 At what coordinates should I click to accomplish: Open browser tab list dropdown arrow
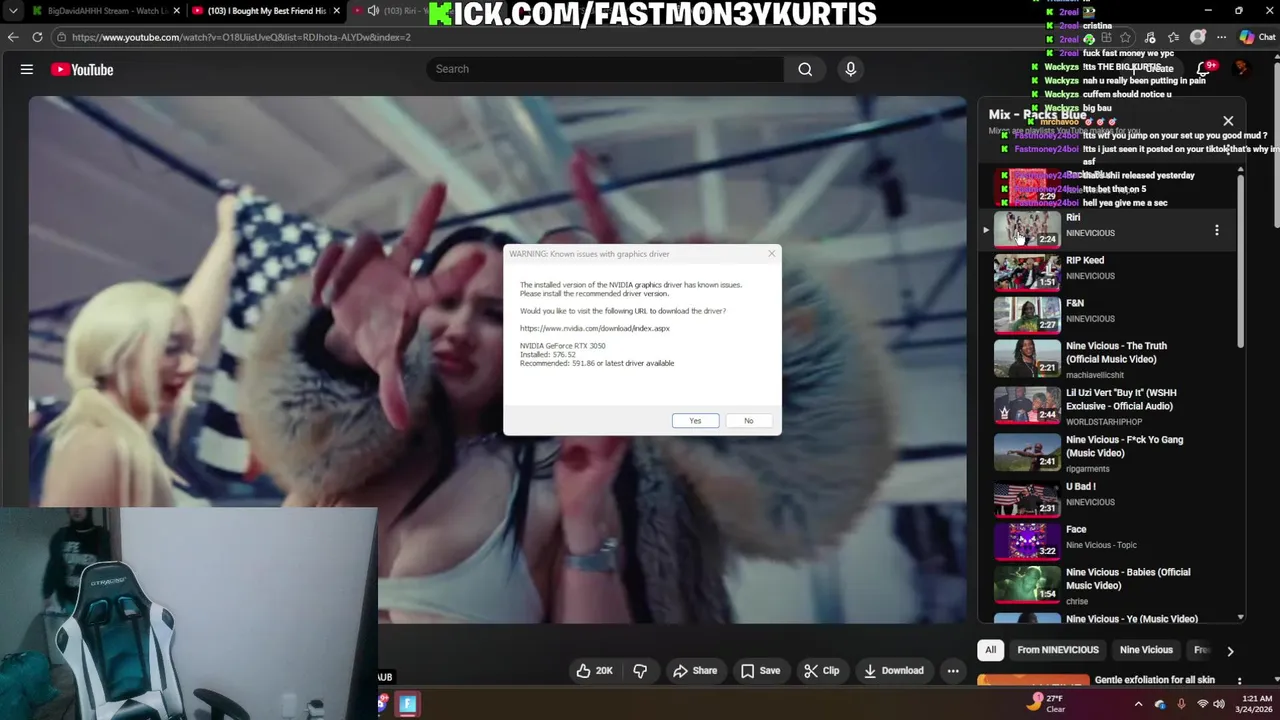(12, 11)
